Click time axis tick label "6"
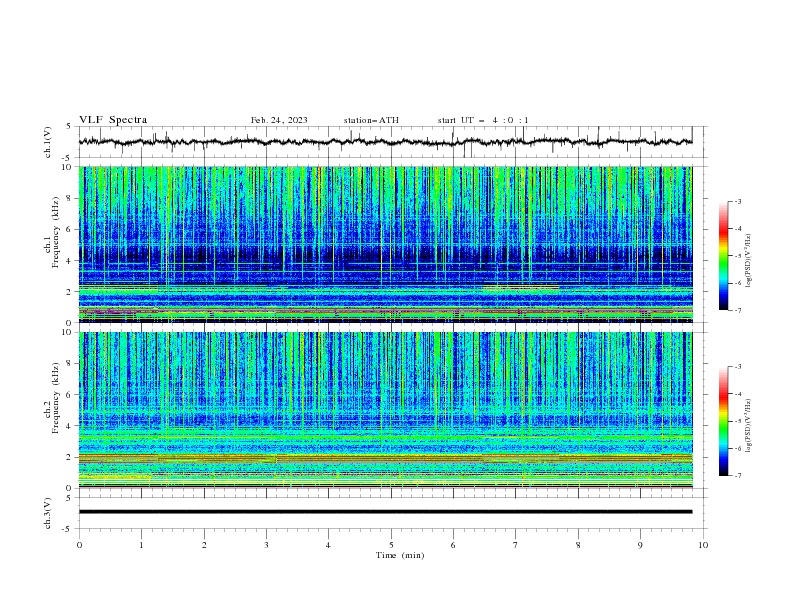Image resolution: width=792 pixels, height=612 pixels. [453, 545]
